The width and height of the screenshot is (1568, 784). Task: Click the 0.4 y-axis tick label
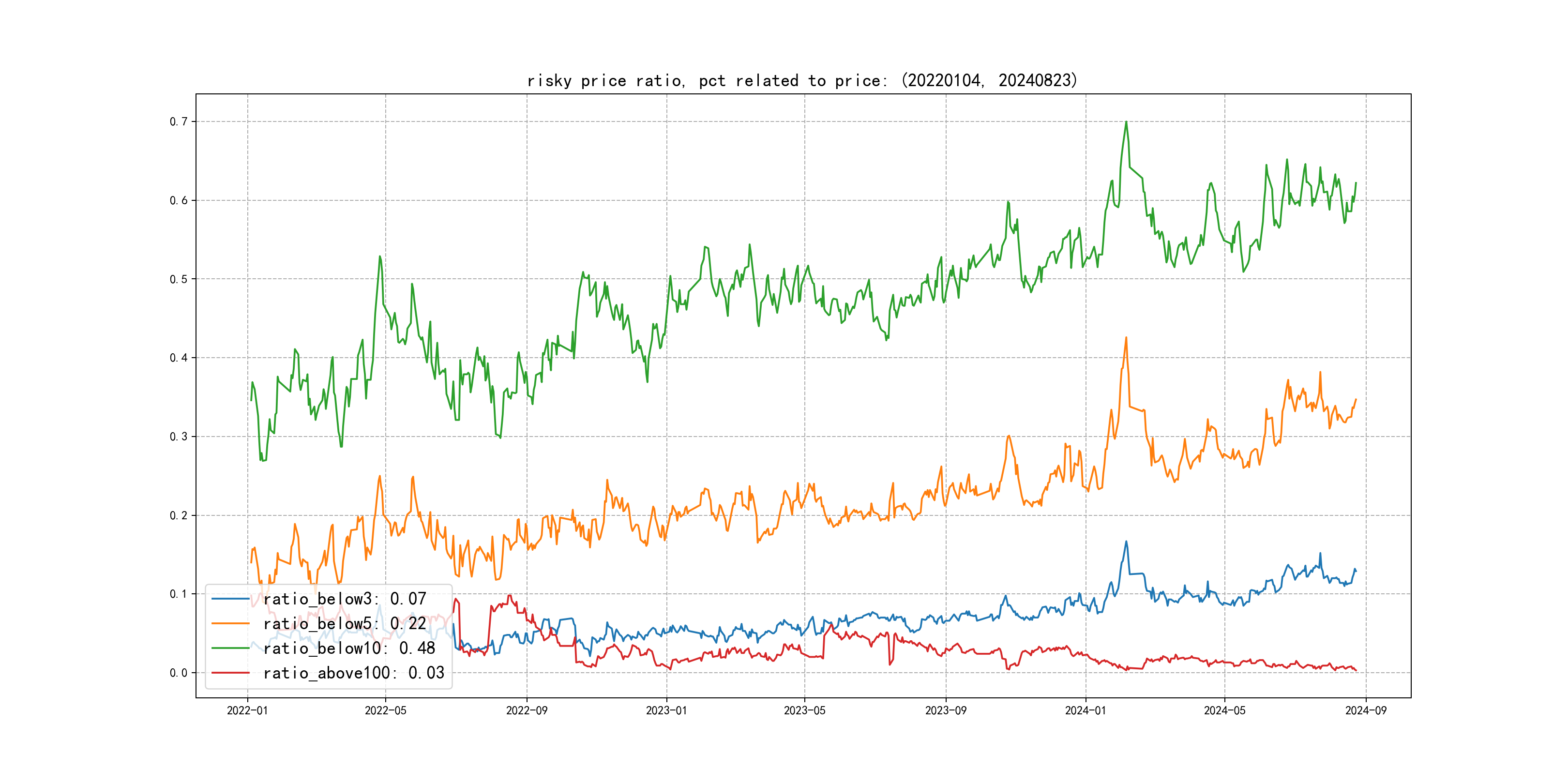pyautogui.click(x=179, y=358)
